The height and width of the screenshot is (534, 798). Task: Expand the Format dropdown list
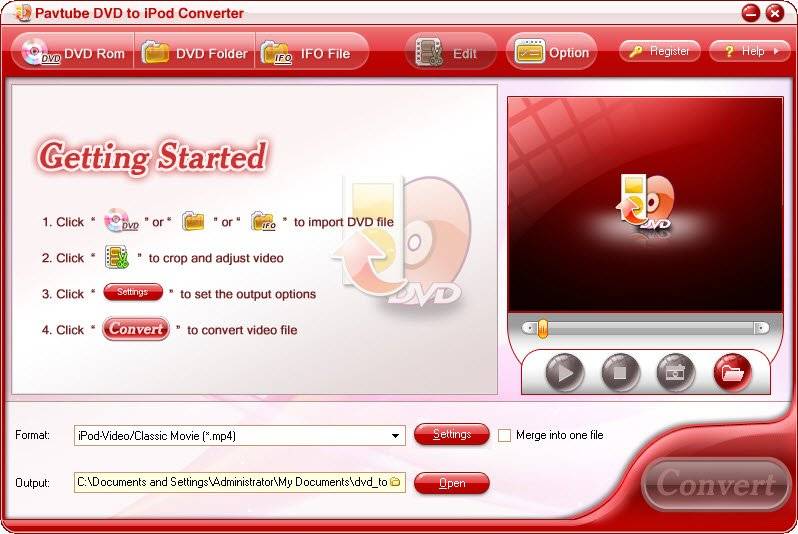[395, 436]
